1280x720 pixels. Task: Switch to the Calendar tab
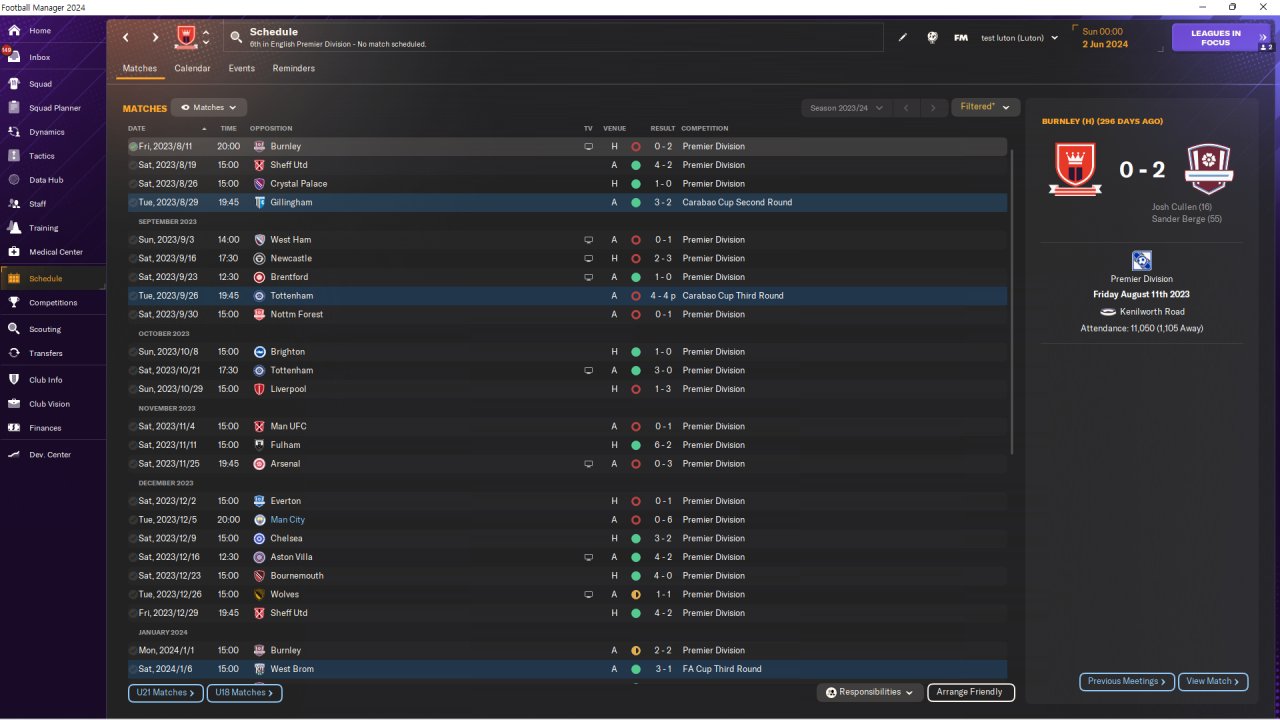click(192, 68)
